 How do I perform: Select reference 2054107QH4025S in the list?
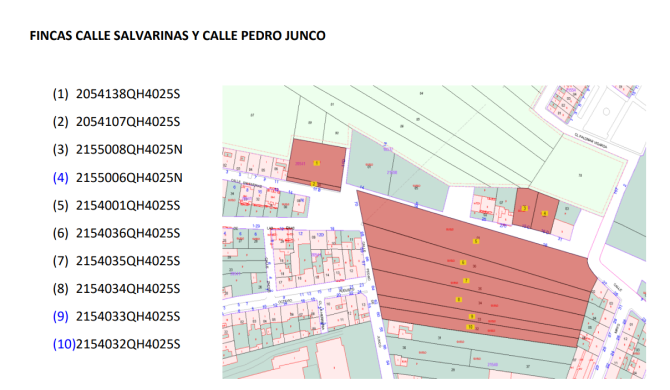tap(128, 122)
